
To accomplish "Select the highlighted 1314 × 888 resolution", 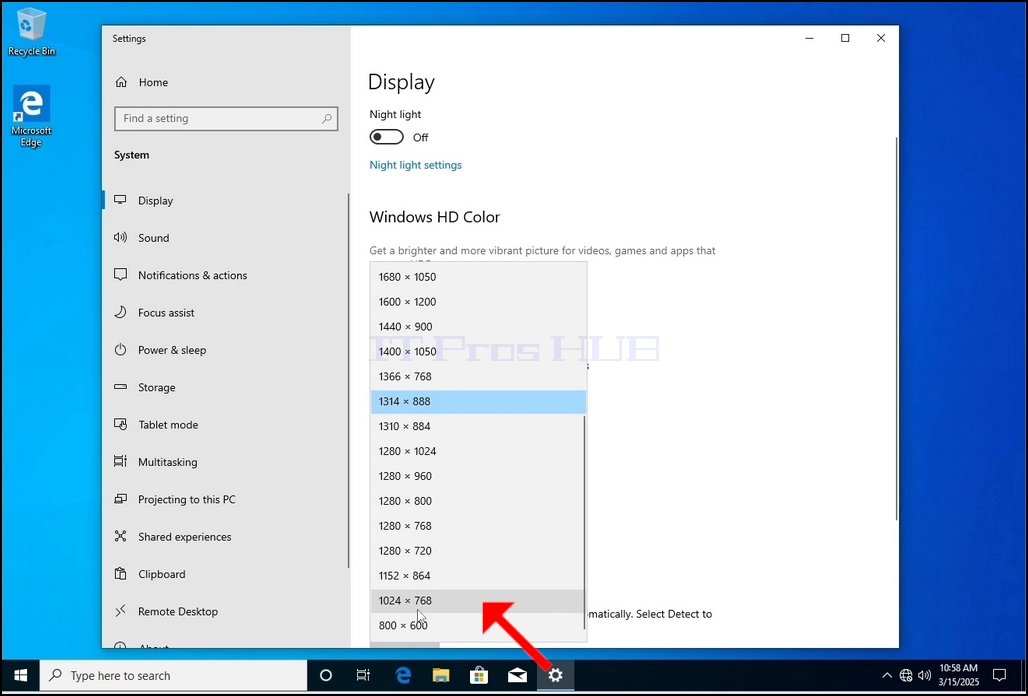I will [478, 402].
